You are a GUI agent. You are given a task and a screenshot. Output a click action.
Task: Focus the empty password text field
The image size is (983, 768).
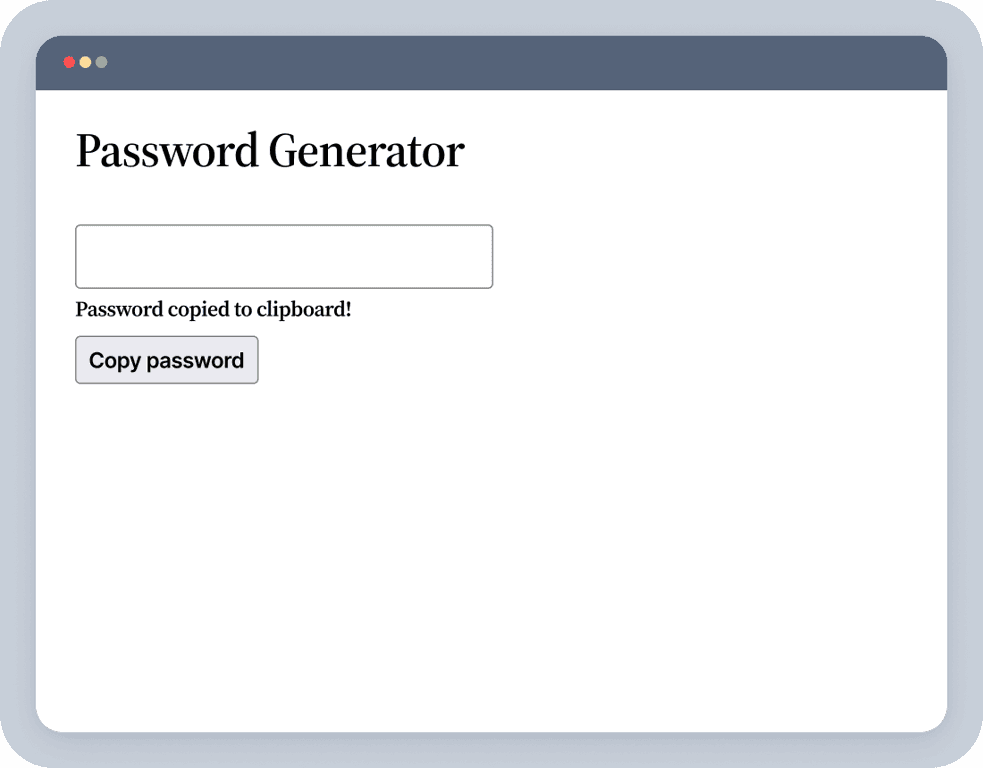click(x=284, y=257)
